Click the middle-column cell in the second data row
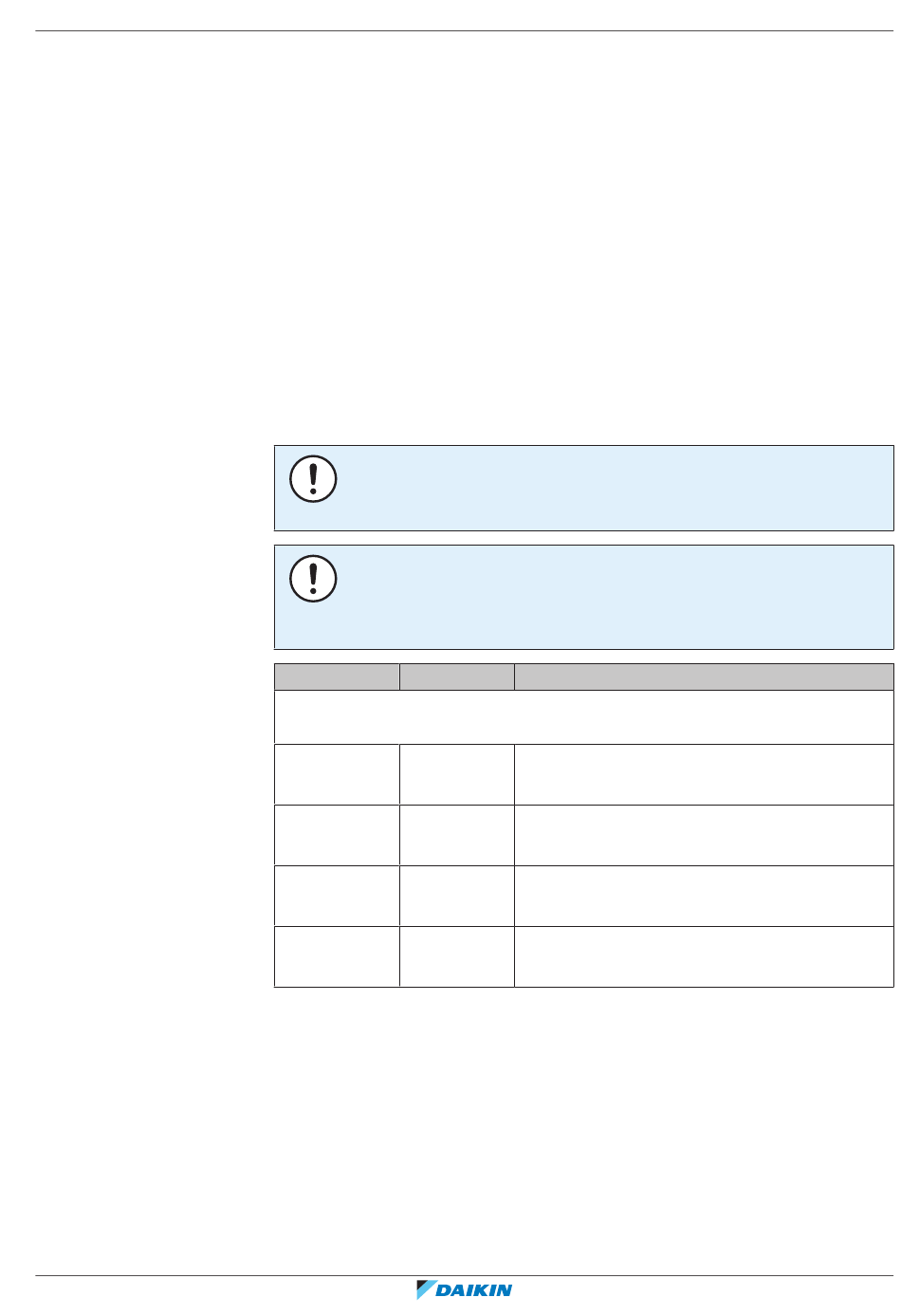This screenshot has height=1316, width=901. [x=457, y=835]
